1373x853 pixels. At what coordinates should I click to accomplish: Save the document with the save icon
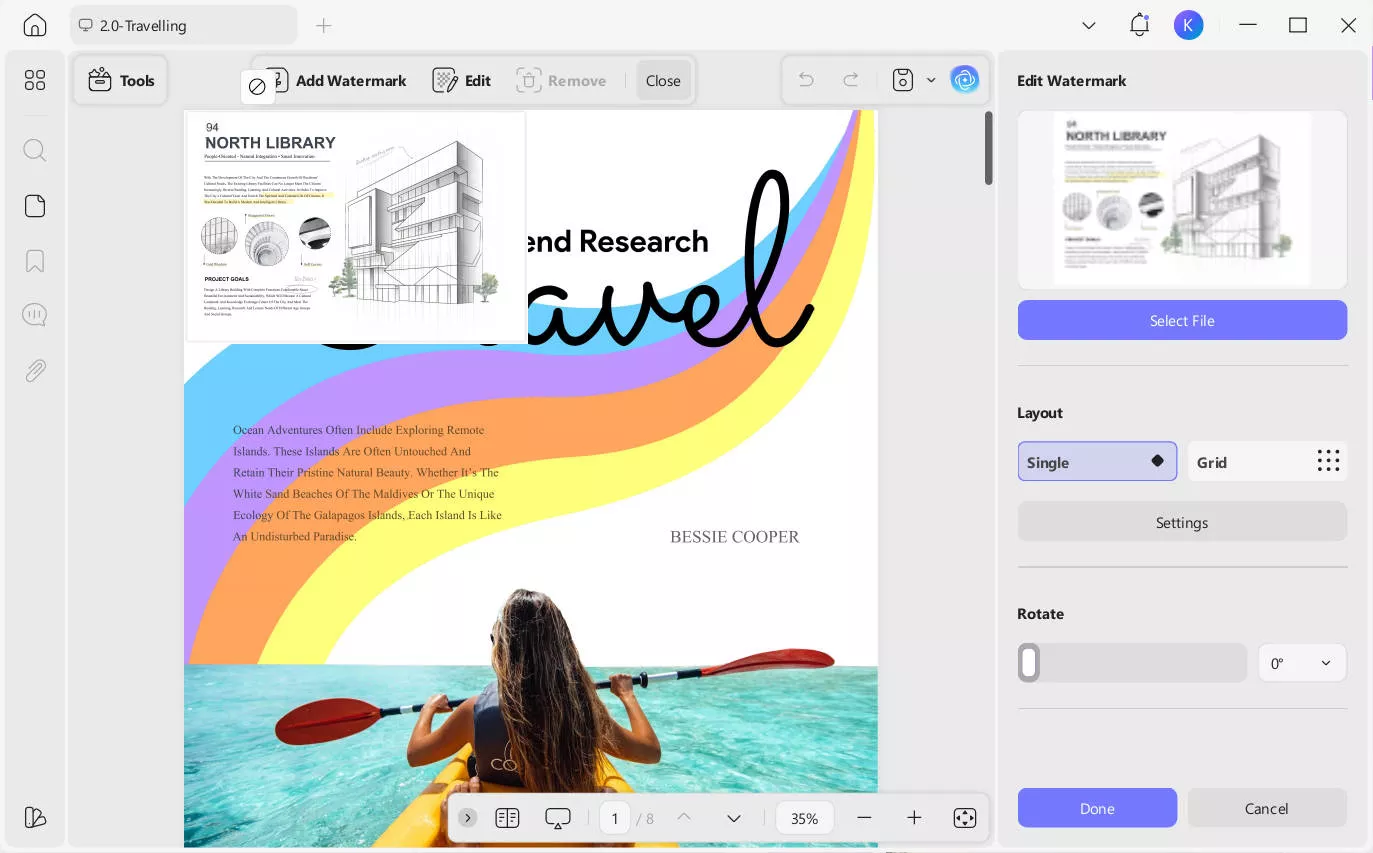click(902, 79)
